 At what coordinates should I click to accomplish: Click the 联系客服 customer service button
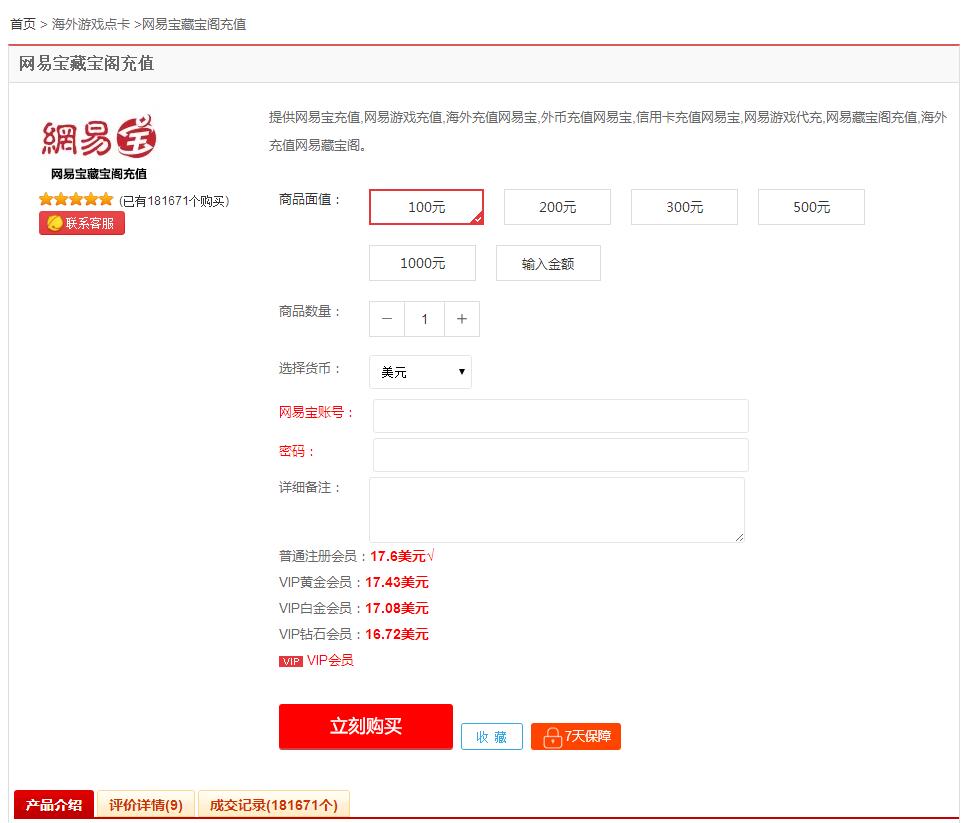tap(82, 223)
